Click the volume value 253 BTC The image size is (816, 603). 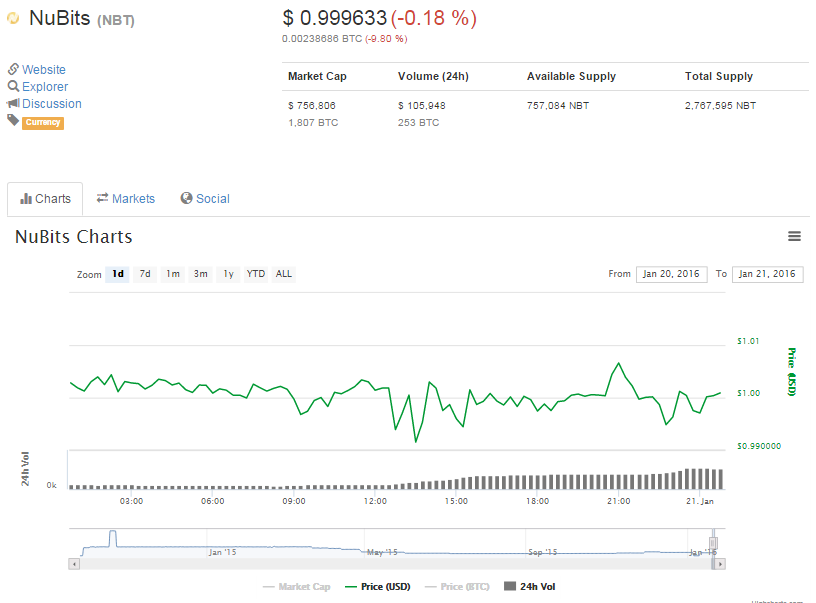tap(418, 123)
